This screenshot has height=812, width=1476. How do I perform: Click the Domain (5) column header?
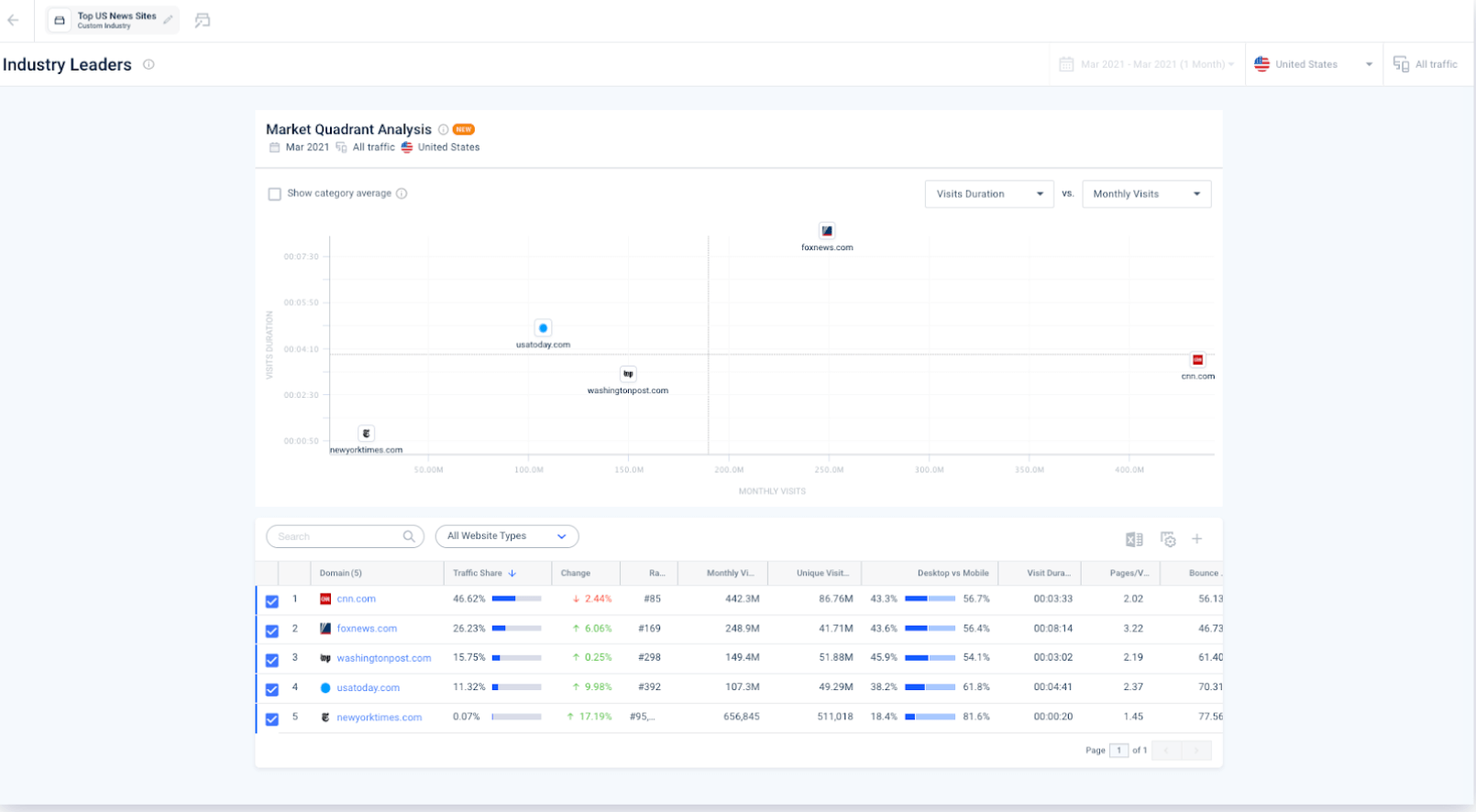[x=377, y=573]
